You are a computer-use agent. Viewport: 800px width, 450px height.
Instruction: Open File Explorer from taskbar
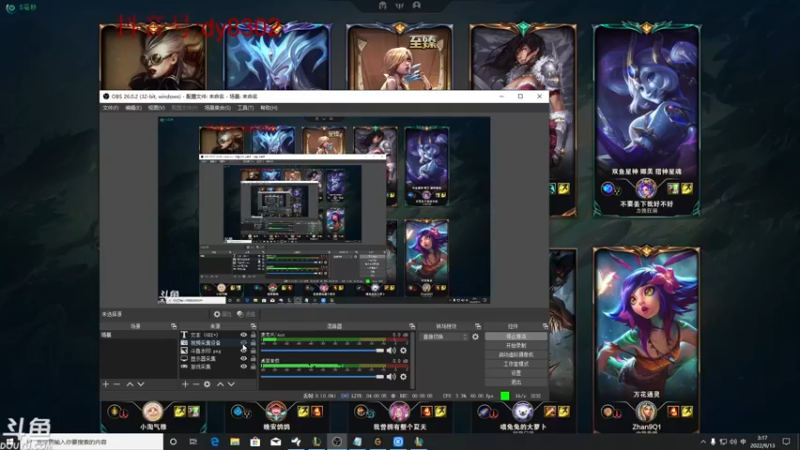click(235, 442)
